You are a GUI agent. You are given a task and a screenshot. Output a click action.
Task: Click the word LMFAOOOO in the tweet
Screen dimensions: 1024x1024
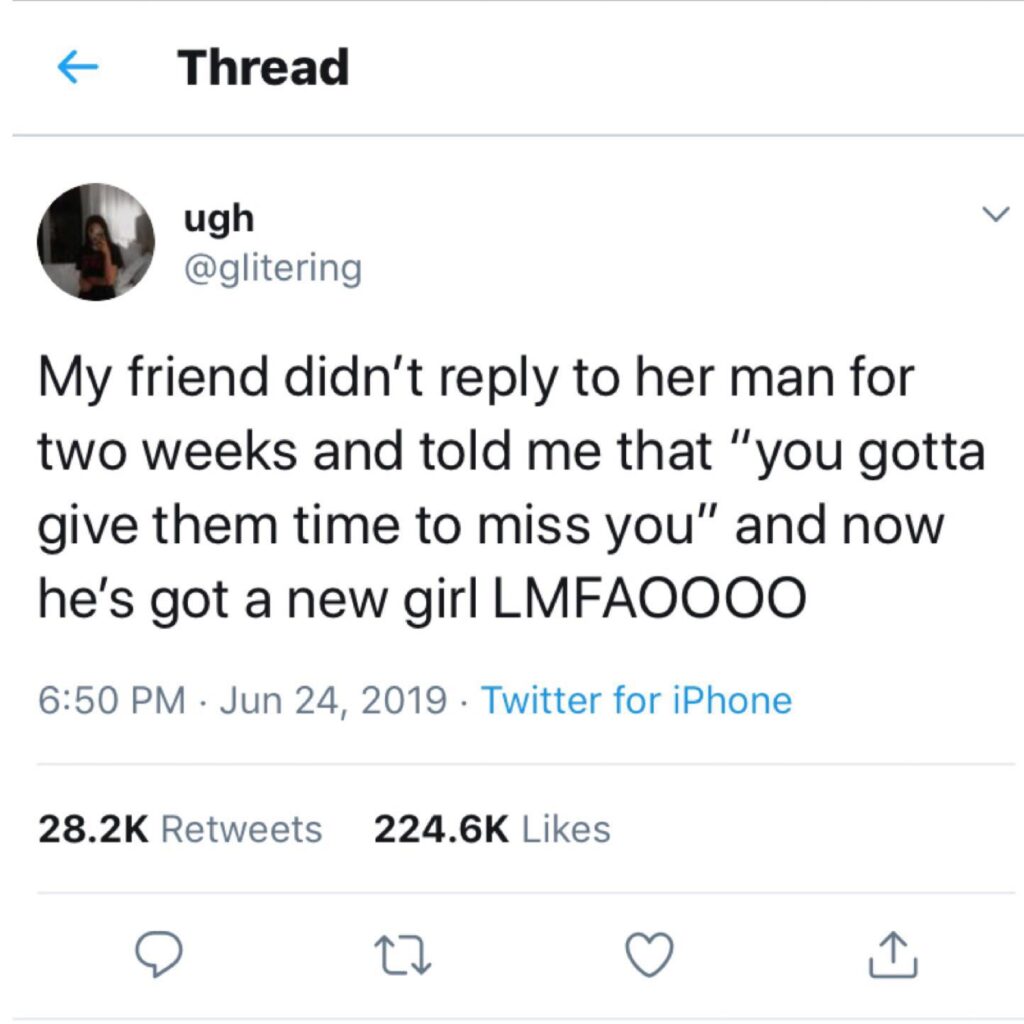tap(649, 598)
